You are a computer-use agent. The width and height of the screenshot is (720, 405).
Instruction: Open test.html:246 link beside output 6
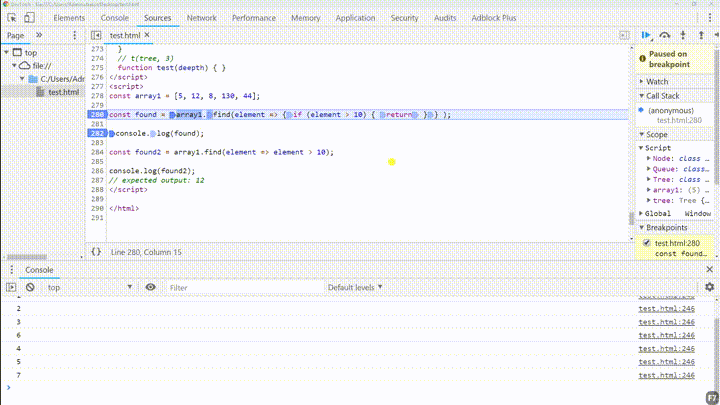tap(666, 335)
